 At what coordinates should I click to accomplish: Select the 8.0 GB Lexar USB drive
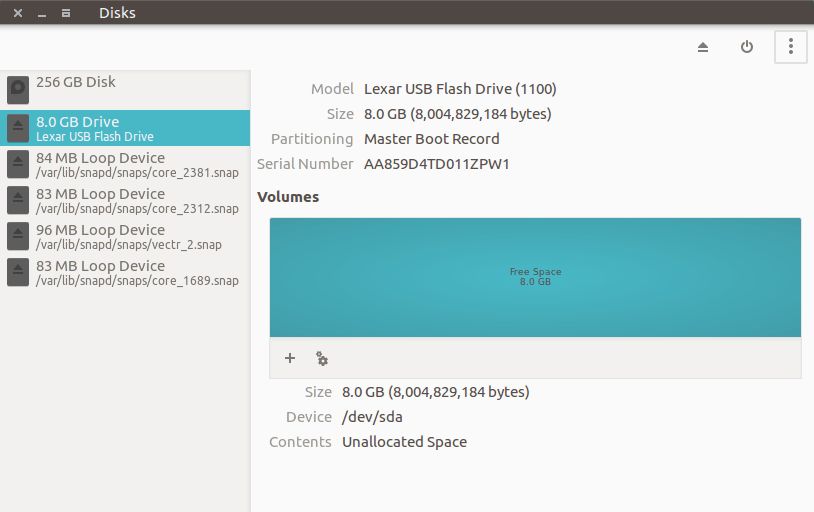[x=124, y=128]
